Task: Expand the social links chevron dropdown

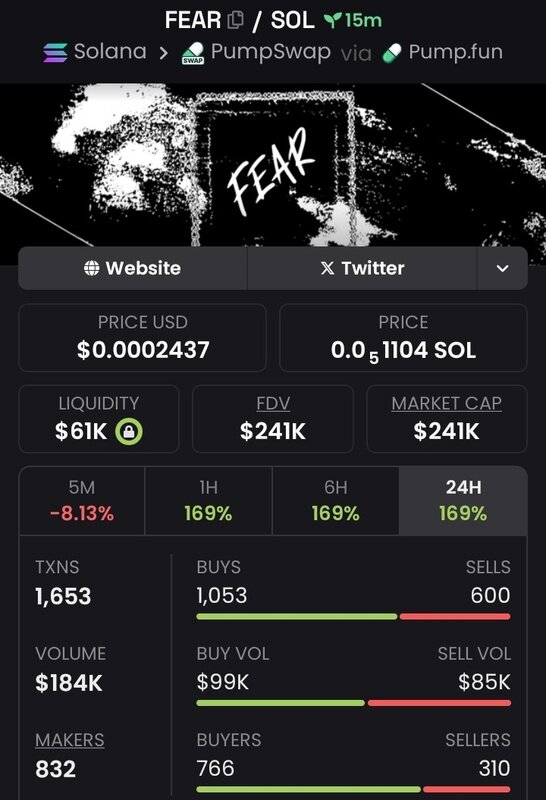Action: tap(502, 268)
